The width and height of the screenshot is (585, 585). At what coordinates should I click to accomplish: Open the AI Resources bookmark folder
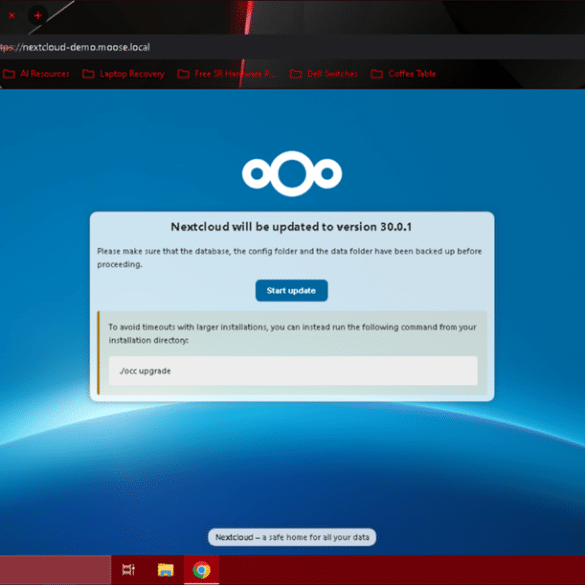(36, 74)
